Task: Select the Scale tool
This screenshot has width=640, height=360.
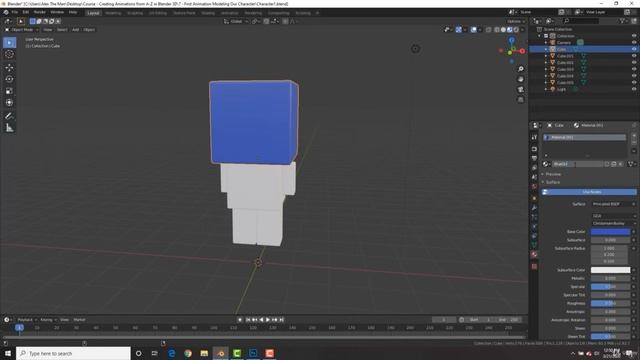Action: click(9, 91)
